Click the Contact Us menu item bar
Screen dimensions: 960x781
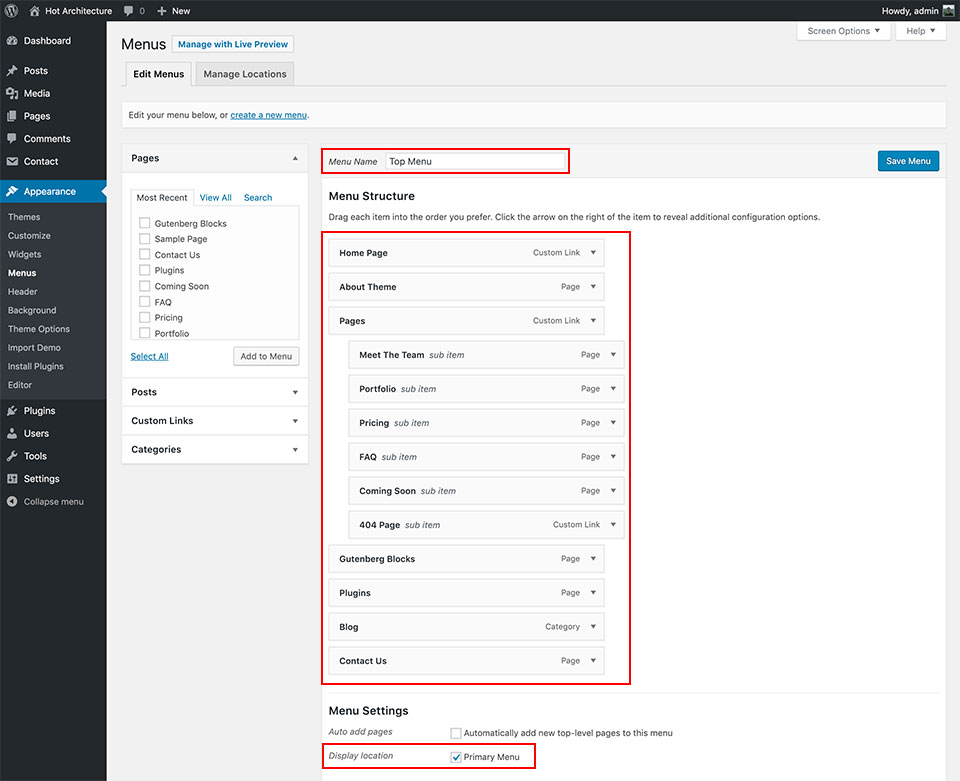tap(467, 661)
